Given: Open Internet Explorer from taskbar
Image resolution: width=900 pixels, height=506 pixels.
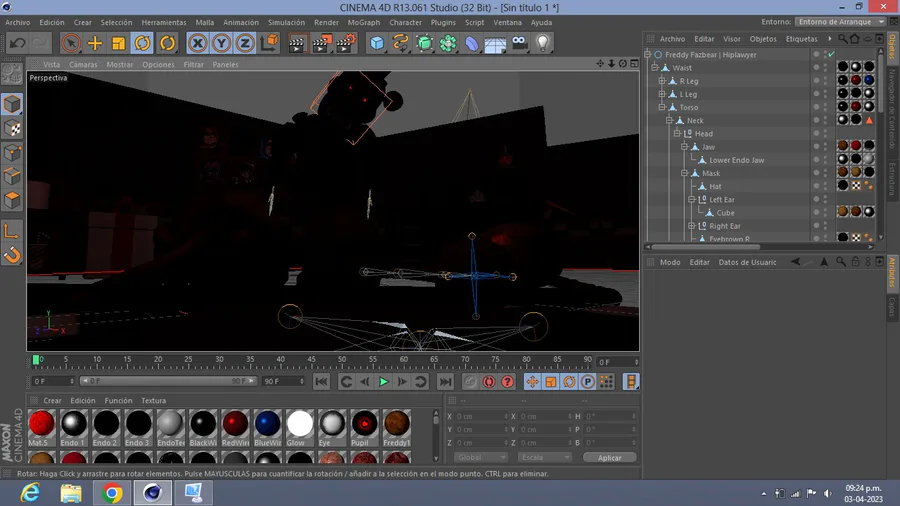Looking at the screenshot, I should click(x=30, y=493).
